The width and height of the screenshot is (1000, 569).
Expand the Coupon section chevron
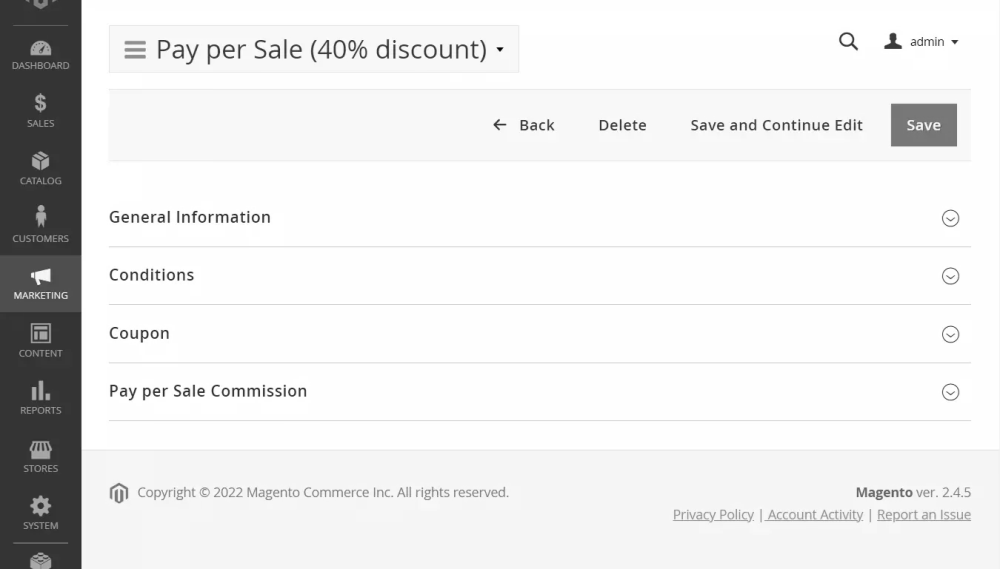950,334
